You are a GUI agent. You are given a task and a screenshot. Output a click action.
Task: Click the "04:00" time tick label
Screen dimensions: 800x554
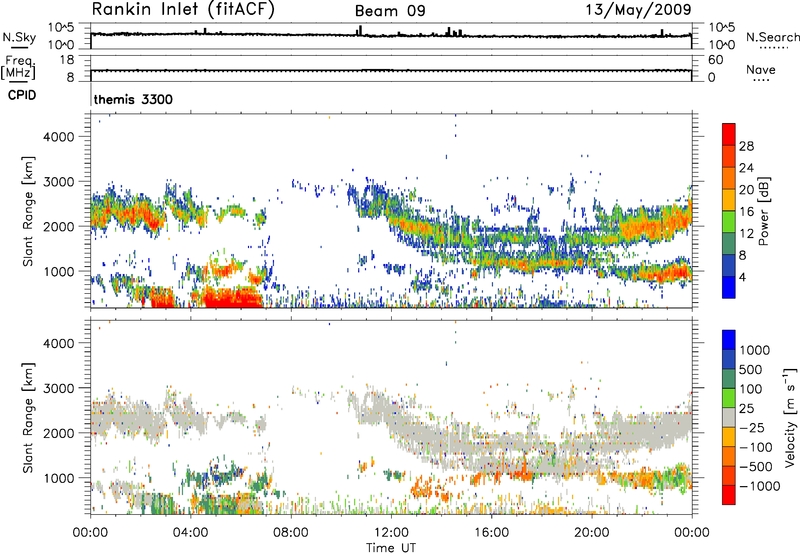[x=190, y=533]
